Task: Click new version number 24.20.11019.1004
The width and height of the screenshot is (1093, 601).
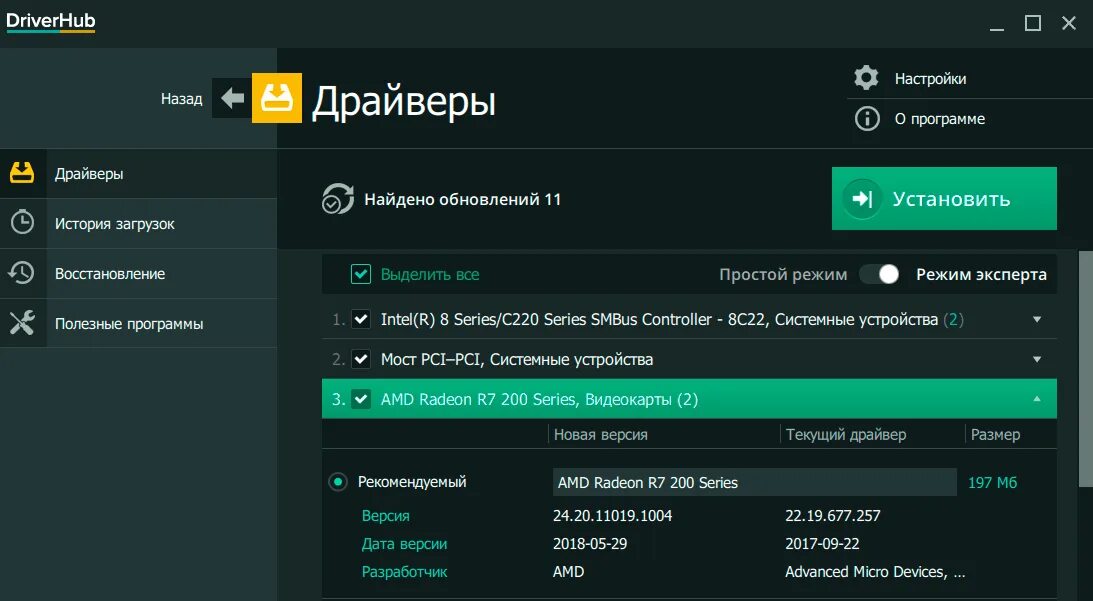Action: tap(612, 516)
